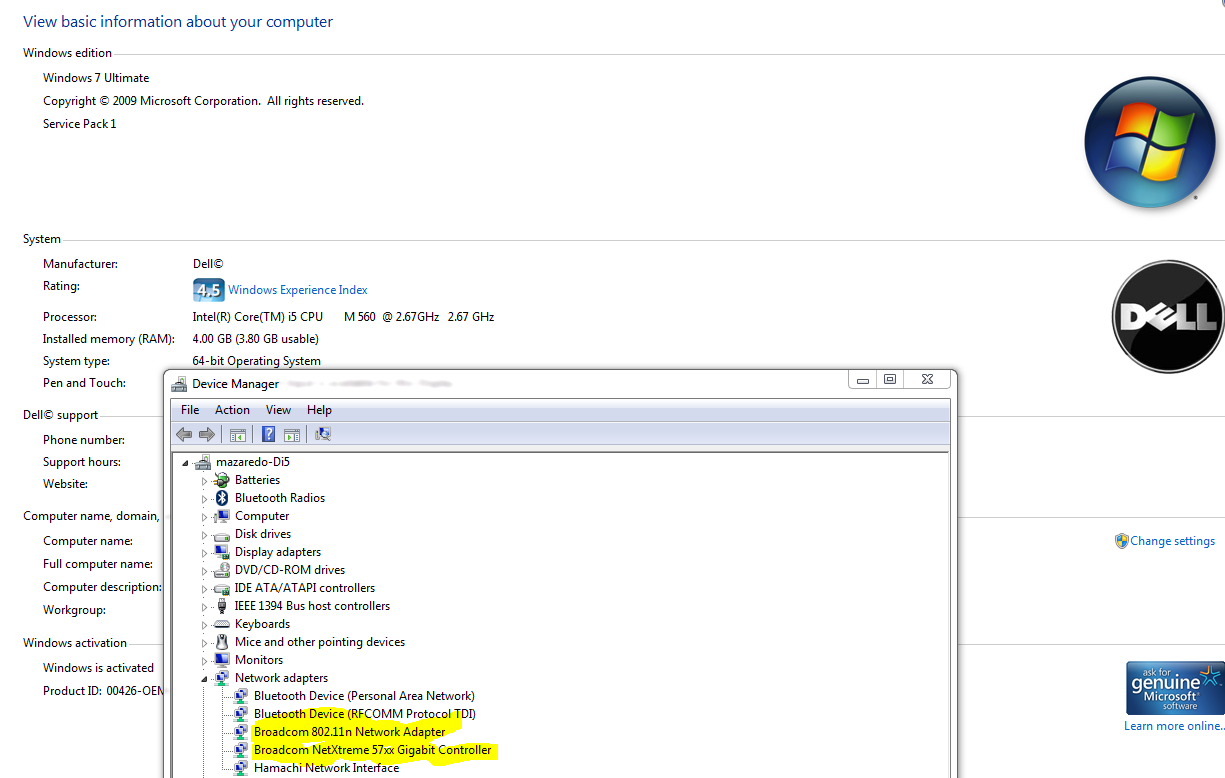1225x778 pixels.
Task: Select the mazaredo-Di5 root label
Action: [253, 462]
